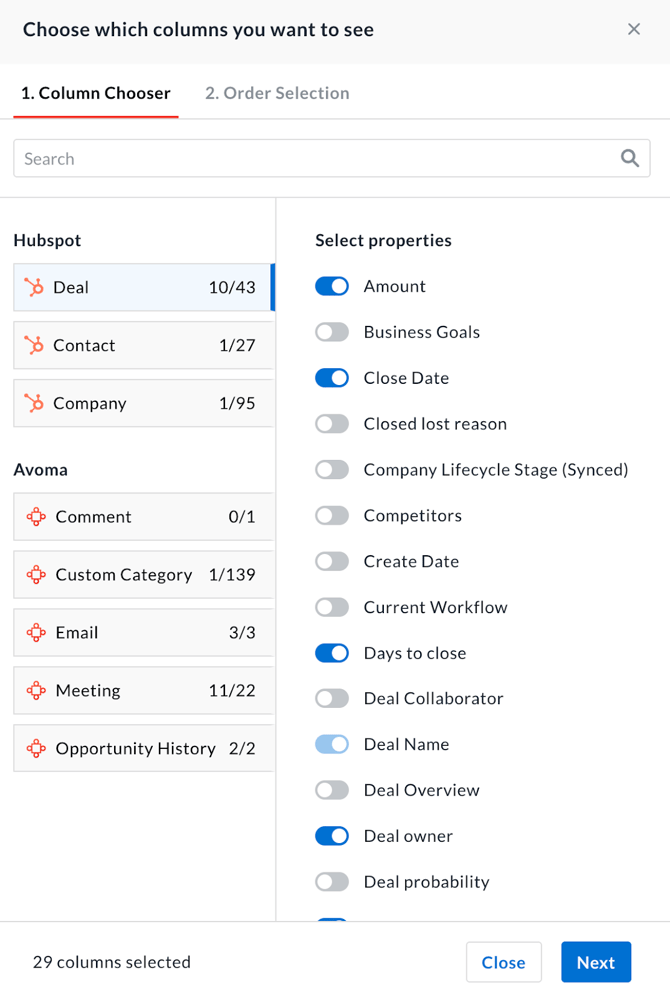Screen dimensions: 670x997
Task: Toggle off Days to close
Action: point(332,654)
